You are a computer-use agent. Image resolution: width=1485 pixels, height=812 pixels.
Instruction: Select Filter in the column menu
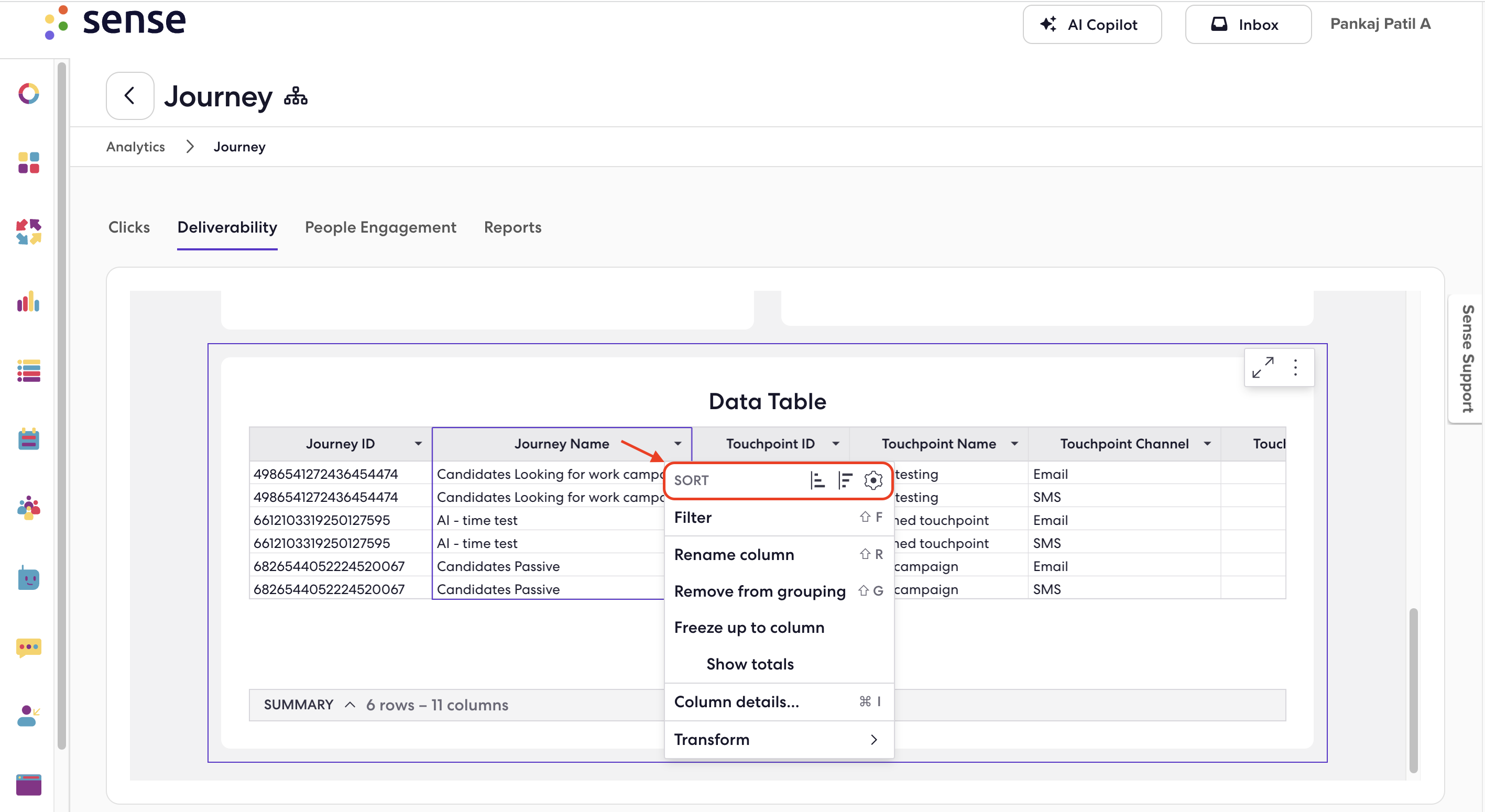(x=779, y=518)
